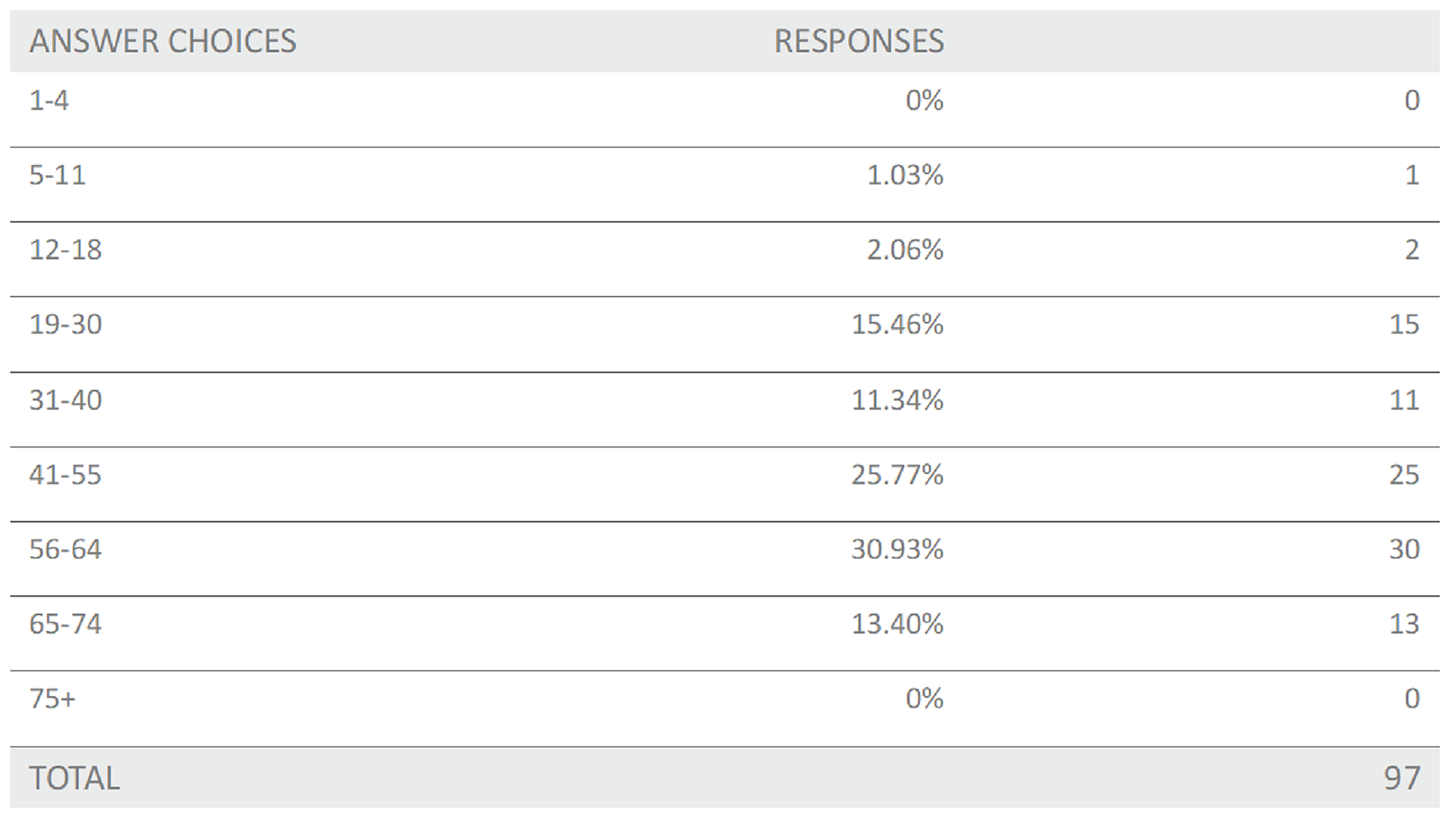Select the 5-11 age range label
The image size is (1456, 818).
(57, 175)
